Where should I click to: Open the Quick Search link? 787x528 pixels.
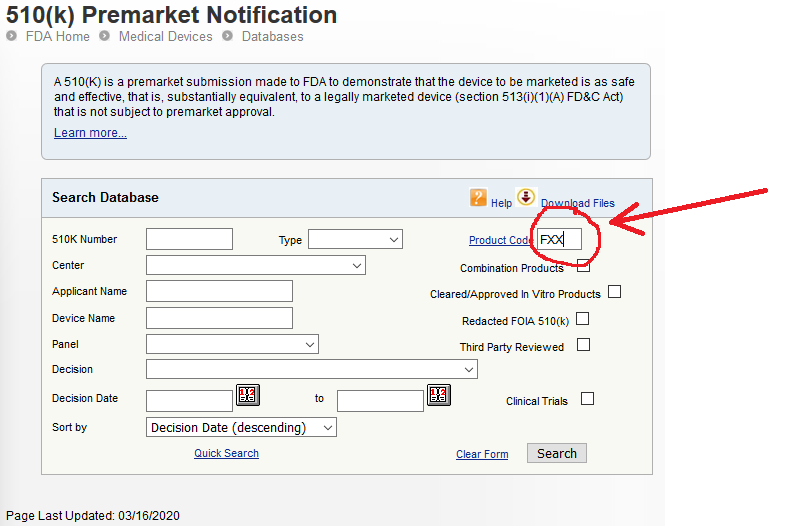click(x=226, y=453)
